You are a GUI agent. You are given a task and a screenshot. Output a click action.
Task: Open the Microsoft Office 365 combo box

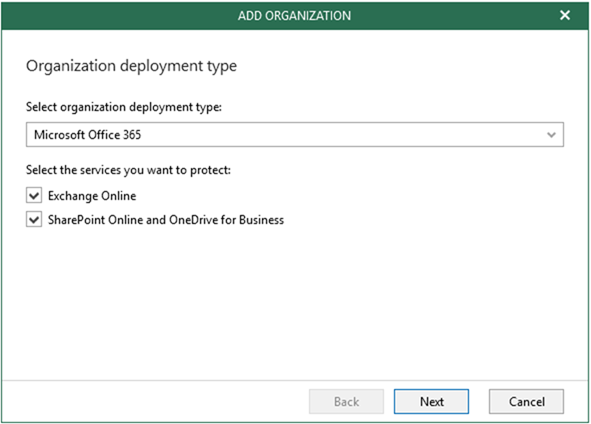click(x=295, y=135)
